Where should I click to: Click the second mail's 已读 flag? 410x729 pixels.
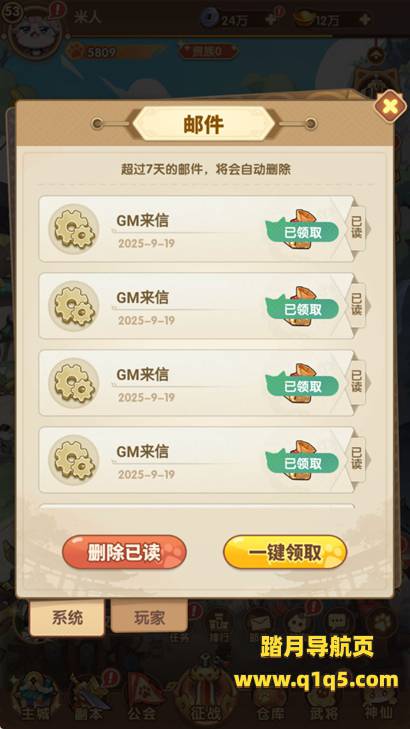tap(357, 306)
